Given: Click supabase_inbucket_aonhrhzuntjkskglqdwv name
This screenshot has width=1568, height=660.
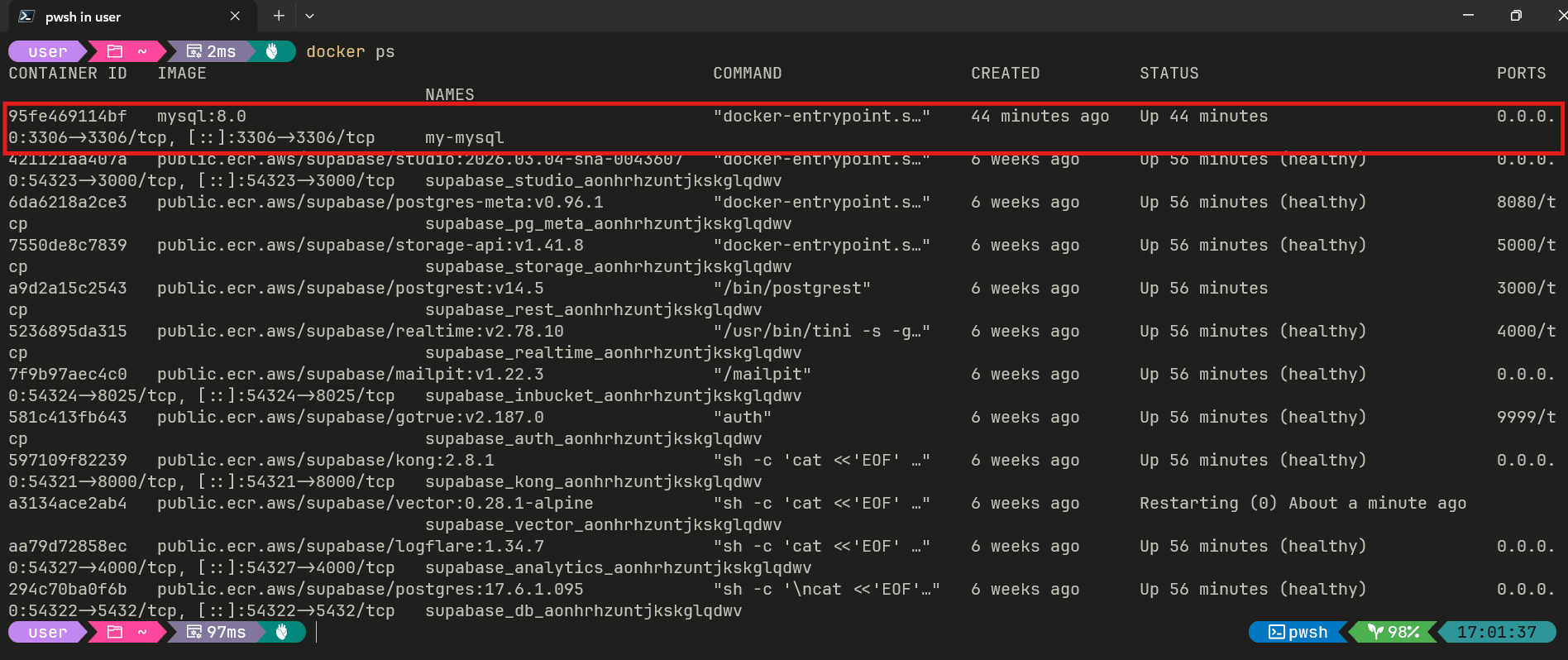Looking at the screenshot, I should click(x=614, y=395).
